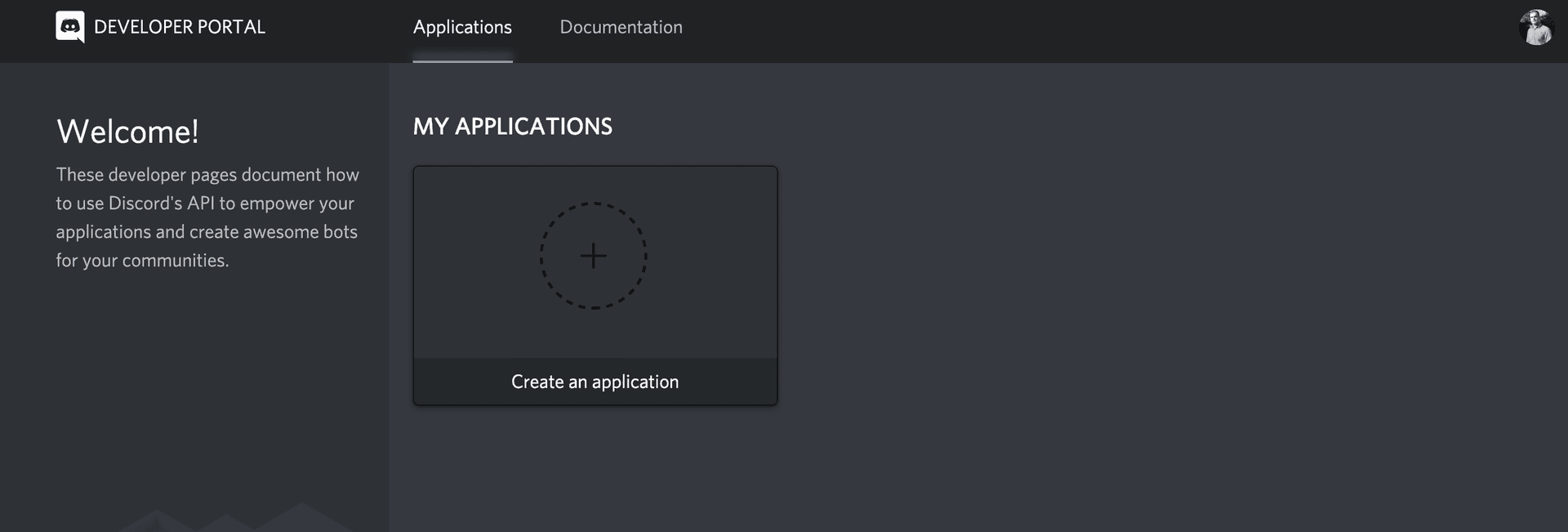Click "for your communities." in the sidebar

click(x=142, y=261)
